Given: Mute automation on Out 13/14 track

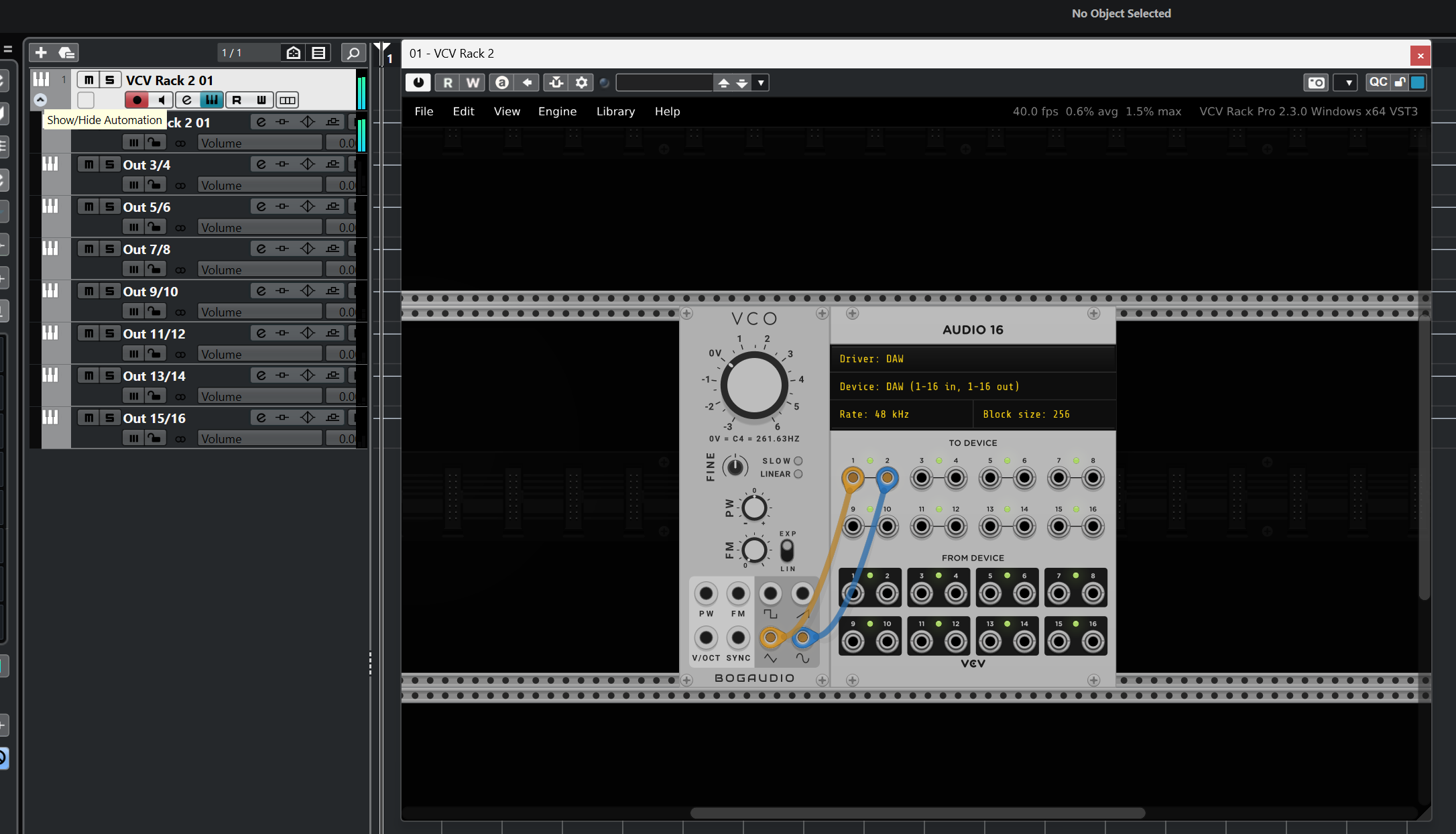Looking at the screenshot, I should (133, 396).
